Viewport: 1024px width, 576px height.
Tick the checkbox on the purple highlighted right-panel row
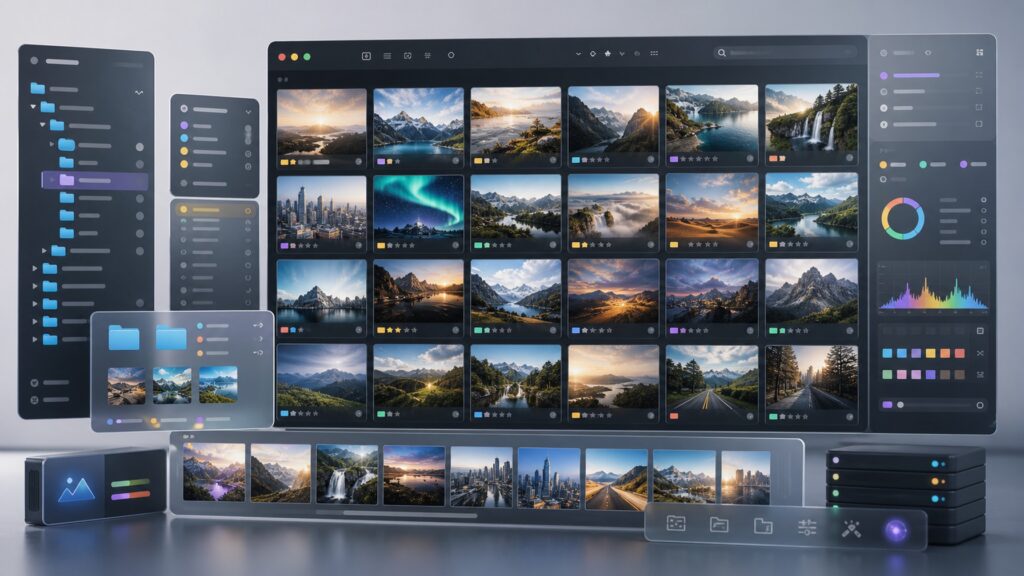(978, 75)
